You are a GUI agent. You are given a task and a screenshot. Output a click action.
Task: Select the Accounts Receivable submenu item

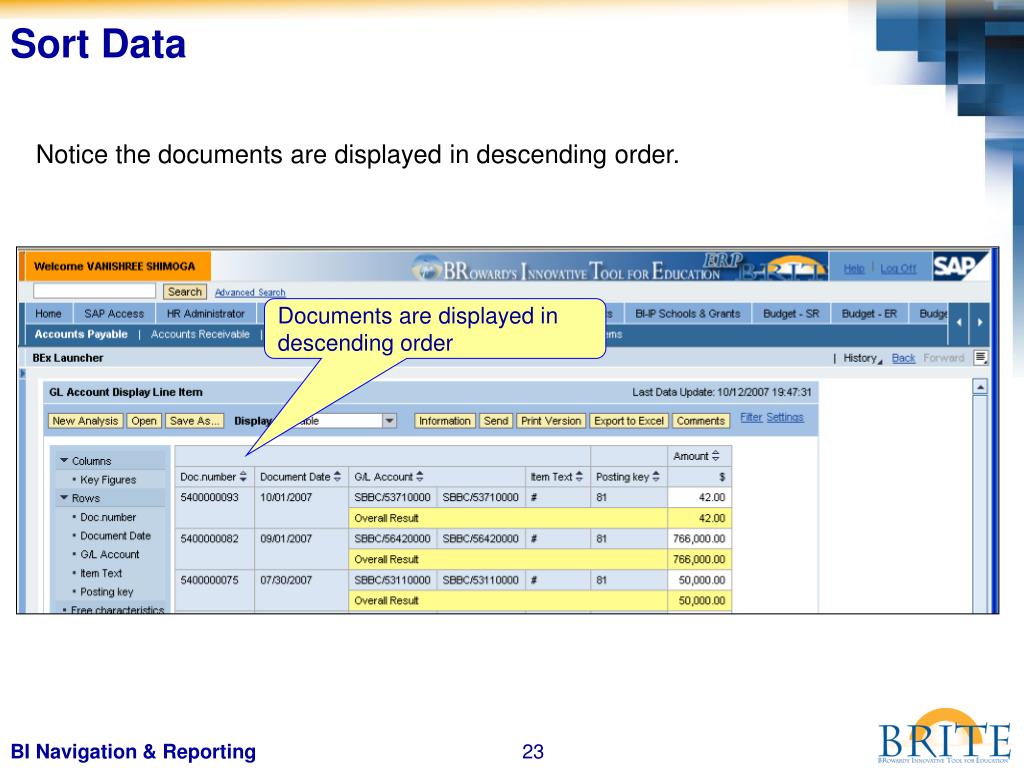click(200, 335)
